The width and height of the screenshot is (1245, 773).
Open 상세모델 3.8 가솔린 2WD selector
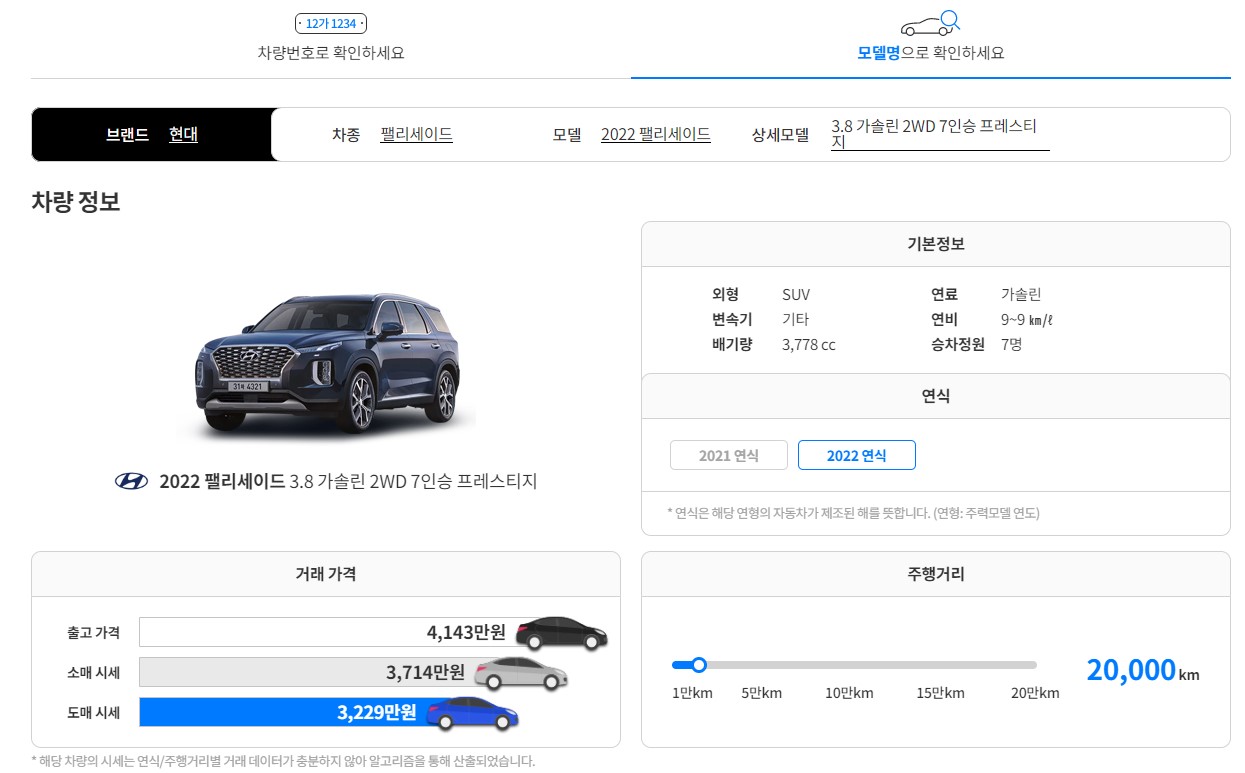pos(940,134)
